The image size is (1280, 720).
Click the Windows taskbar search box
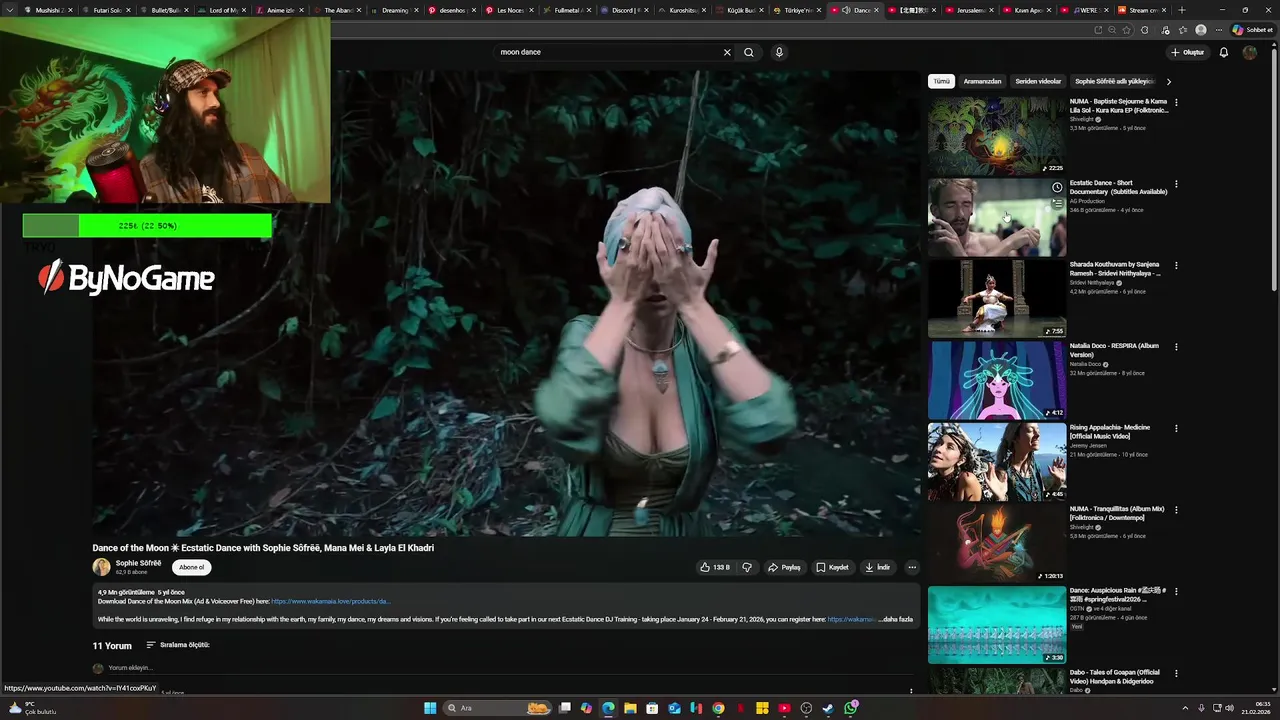coord(497,708)
